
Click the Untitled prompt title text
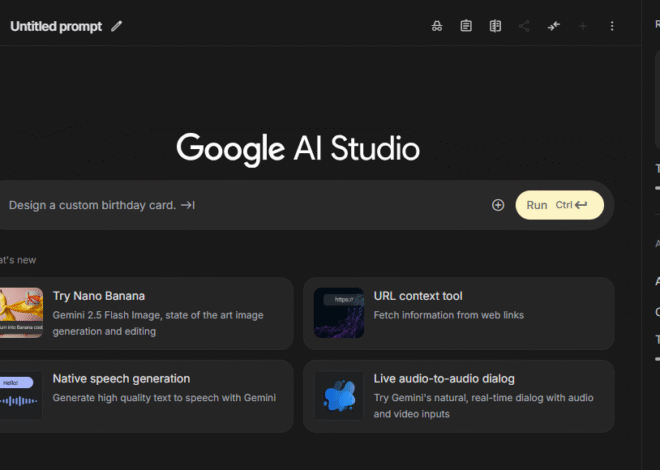[x=56, y=26]
